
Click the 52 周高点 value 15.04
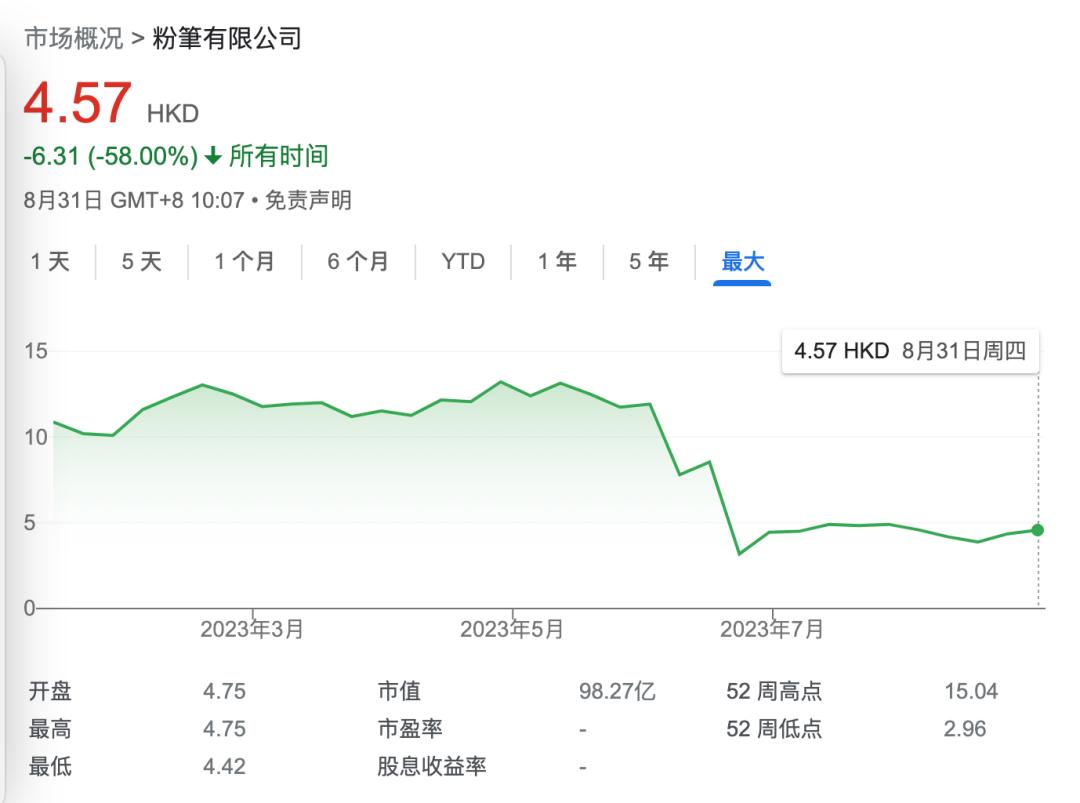coord(970,691)
